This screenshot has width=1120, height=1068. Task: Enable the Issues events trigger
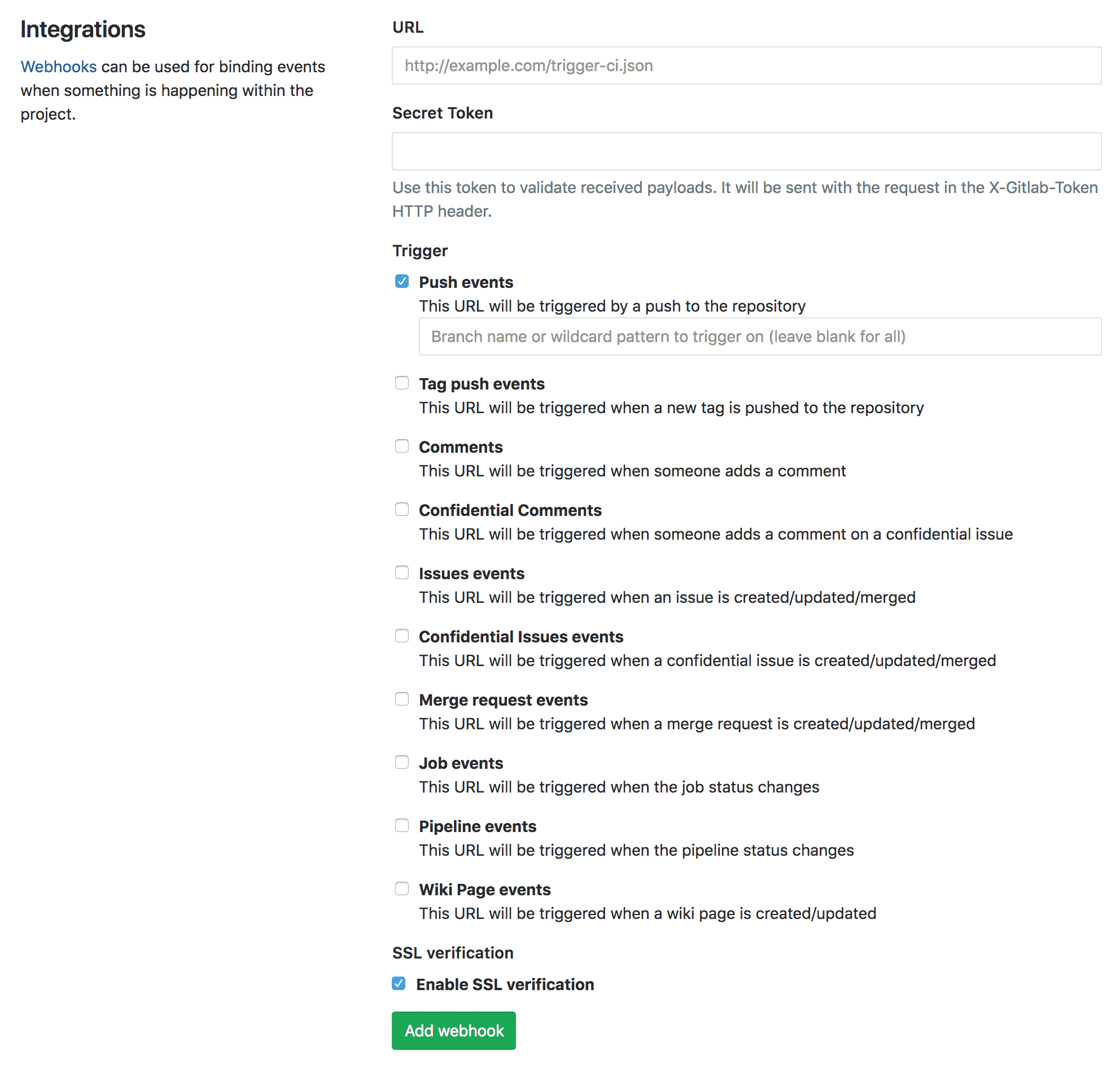pos(402,572)
